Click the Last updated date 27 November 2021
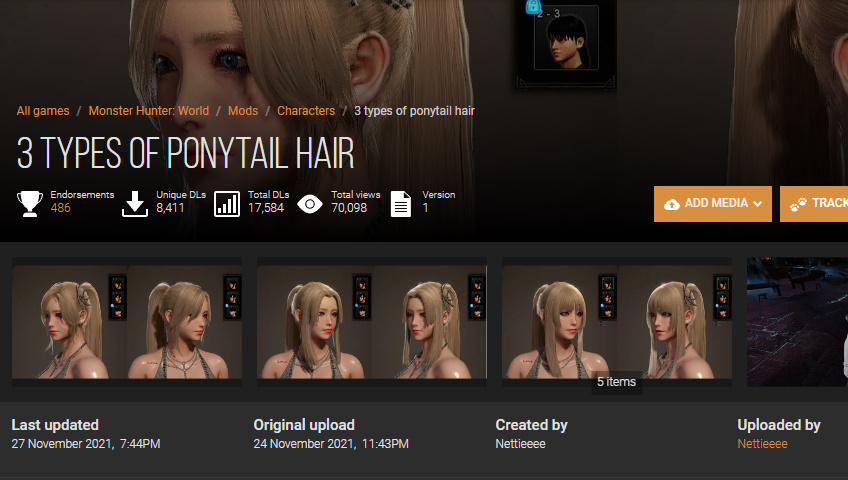Viewport: 848px width, 480px height. point(86,444)
